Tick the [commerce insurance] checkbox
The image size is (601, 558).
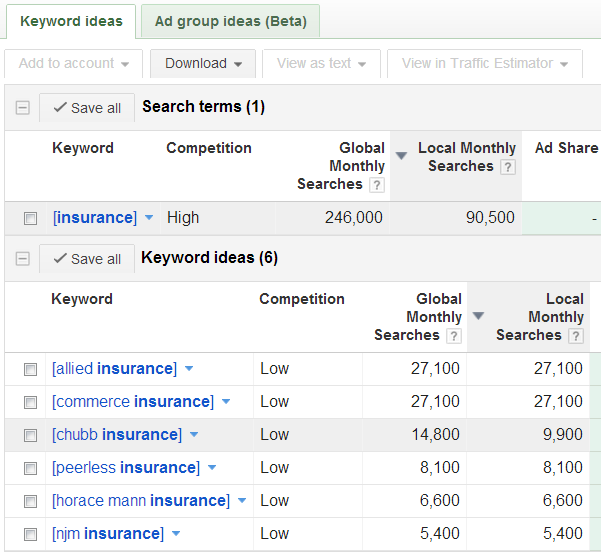[x=30, y=402]
